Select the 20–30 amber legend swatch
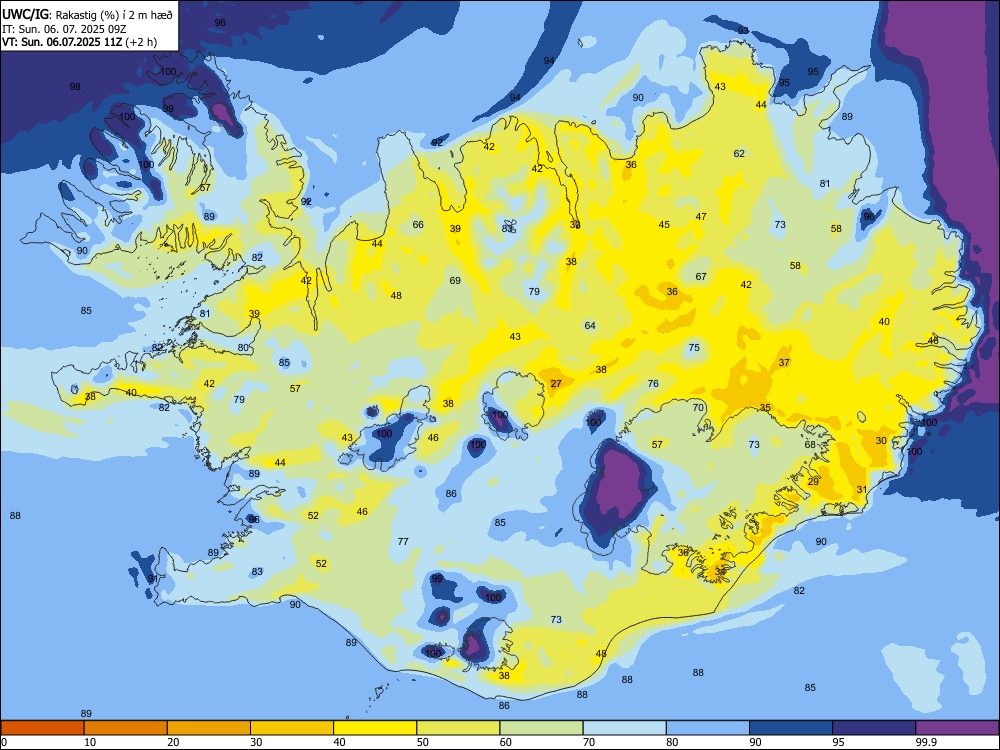1000x750 pixels. 209,728
